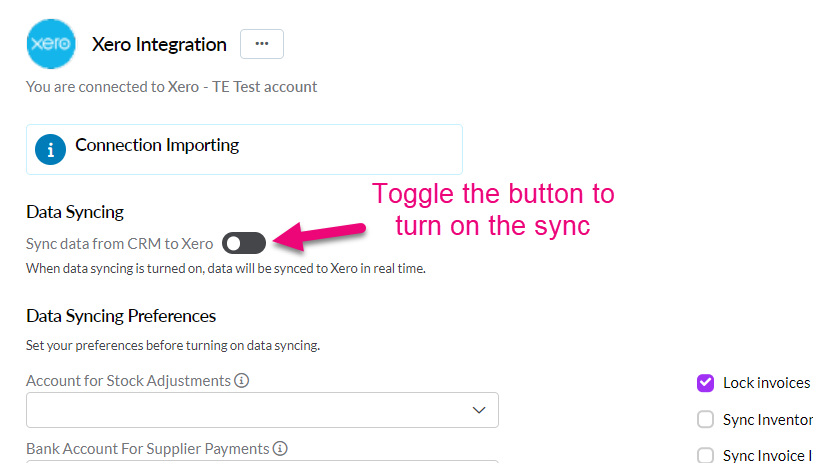Click the Data Syncing Preferences heading
The image size is (813, 463).
pos(121,316)
